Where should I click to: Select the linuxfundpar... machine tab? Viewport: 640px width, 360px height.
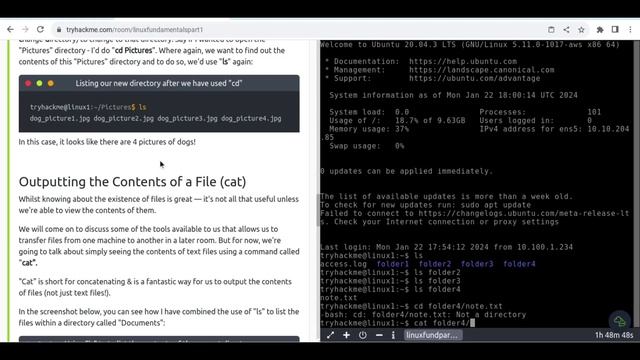click(433, 335)
